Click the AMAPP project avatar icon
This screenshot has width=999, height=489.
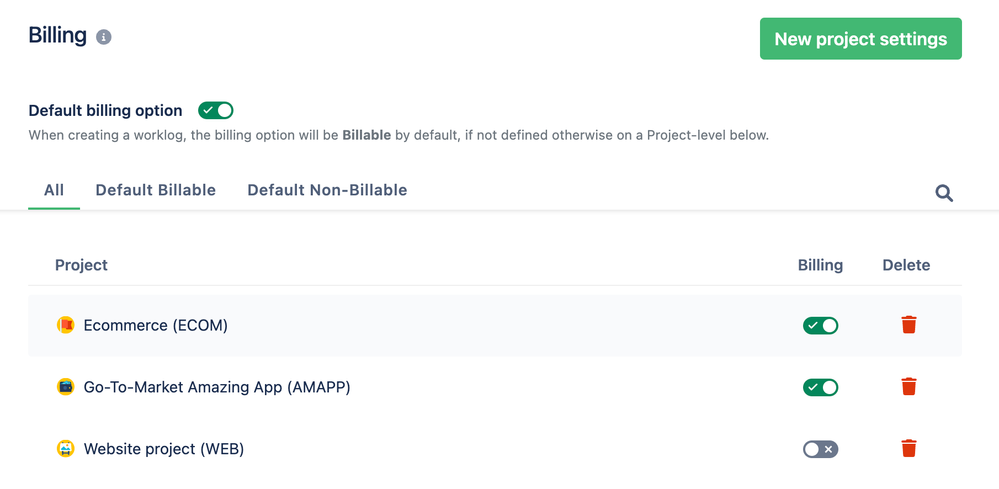tap(66, 386)
